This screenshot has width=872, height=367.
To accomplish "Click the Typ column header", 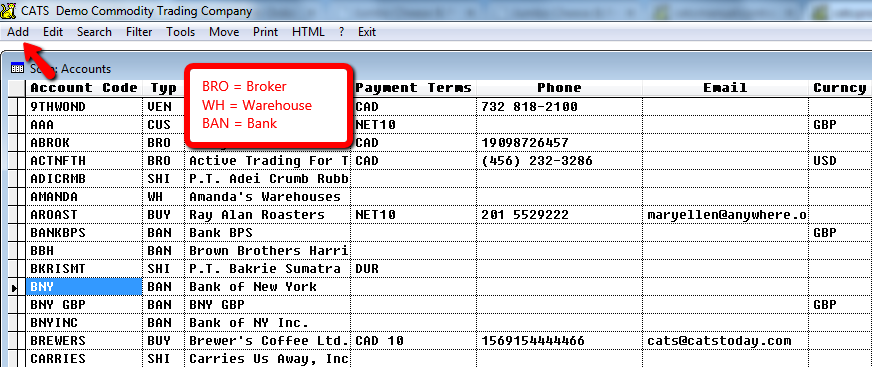I will 163,88.
